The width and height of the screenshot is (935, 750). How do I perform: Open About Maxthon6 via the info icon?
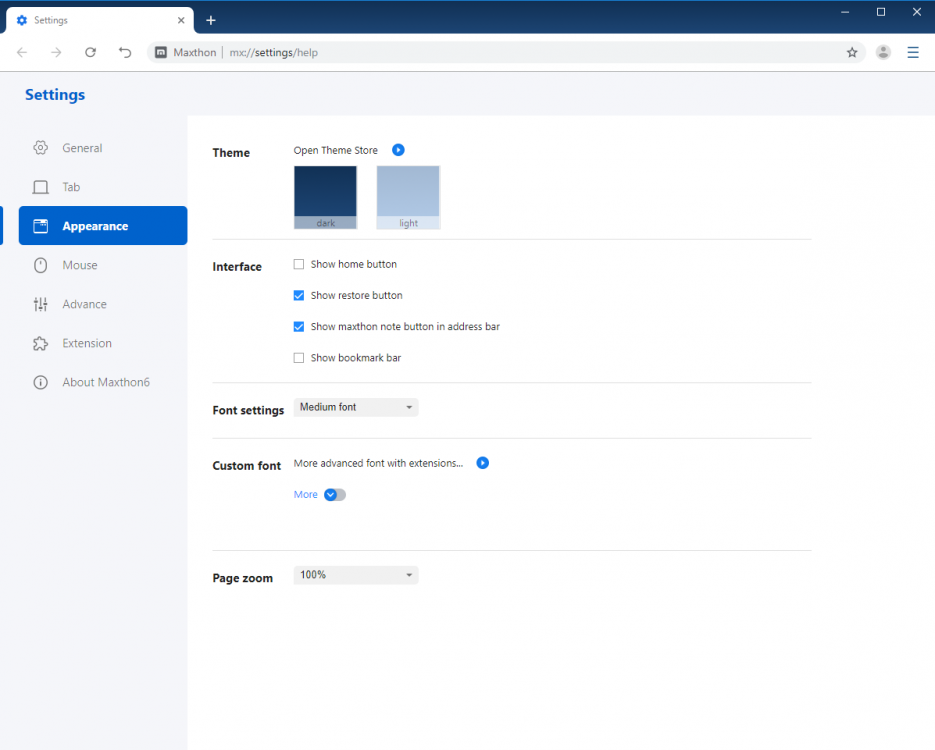(x=41, y=382)
